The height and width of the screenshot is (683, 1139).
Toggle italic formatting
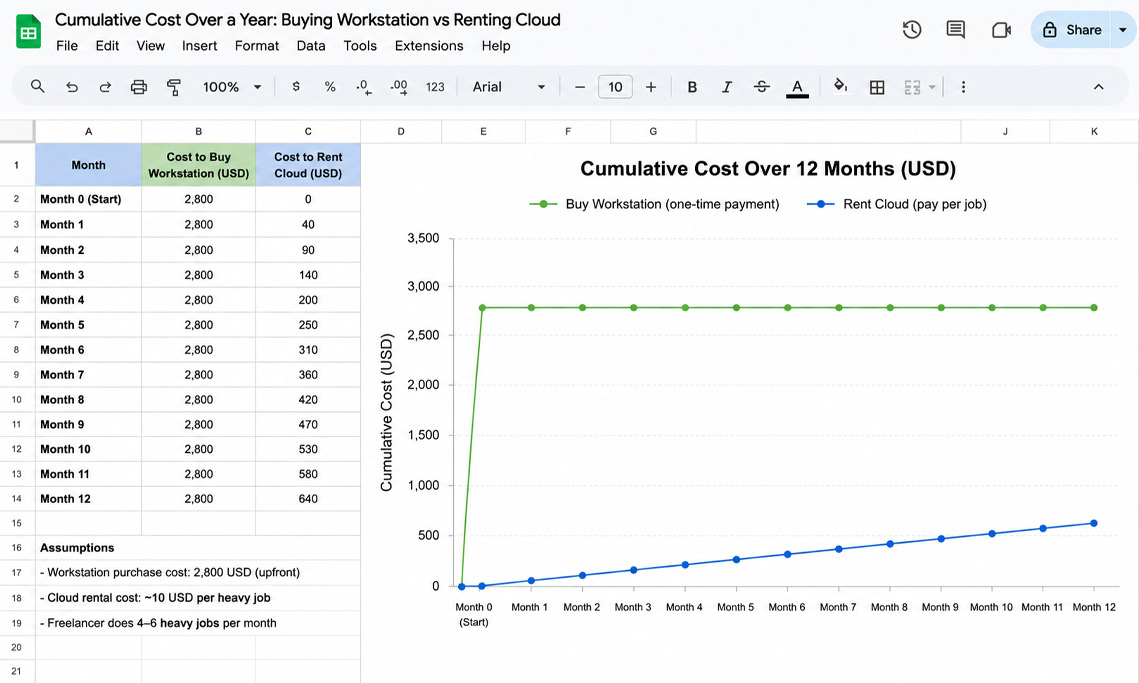click(x=726, y=87)
